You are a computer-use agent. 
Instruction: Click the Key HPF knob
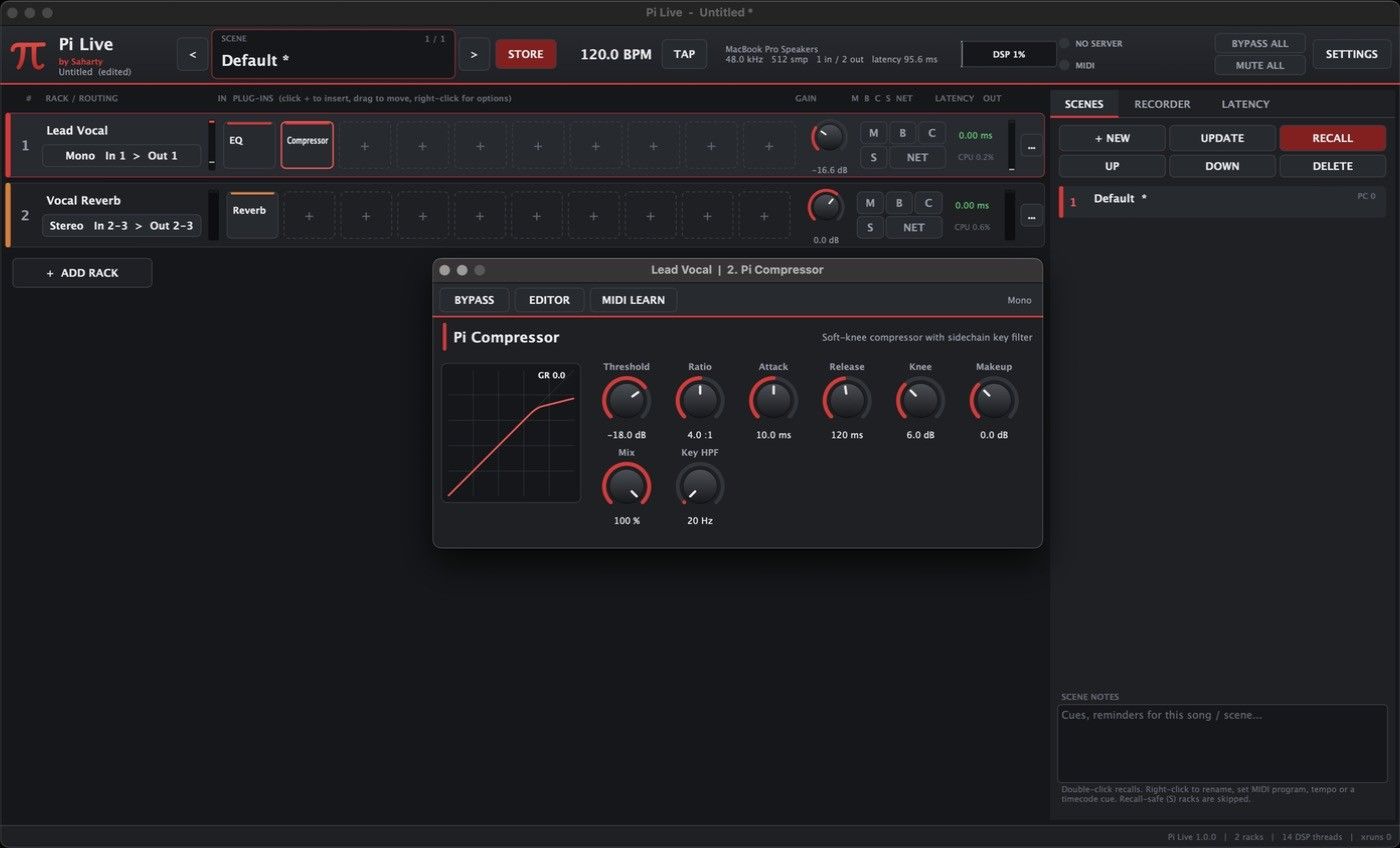point(700,487)
